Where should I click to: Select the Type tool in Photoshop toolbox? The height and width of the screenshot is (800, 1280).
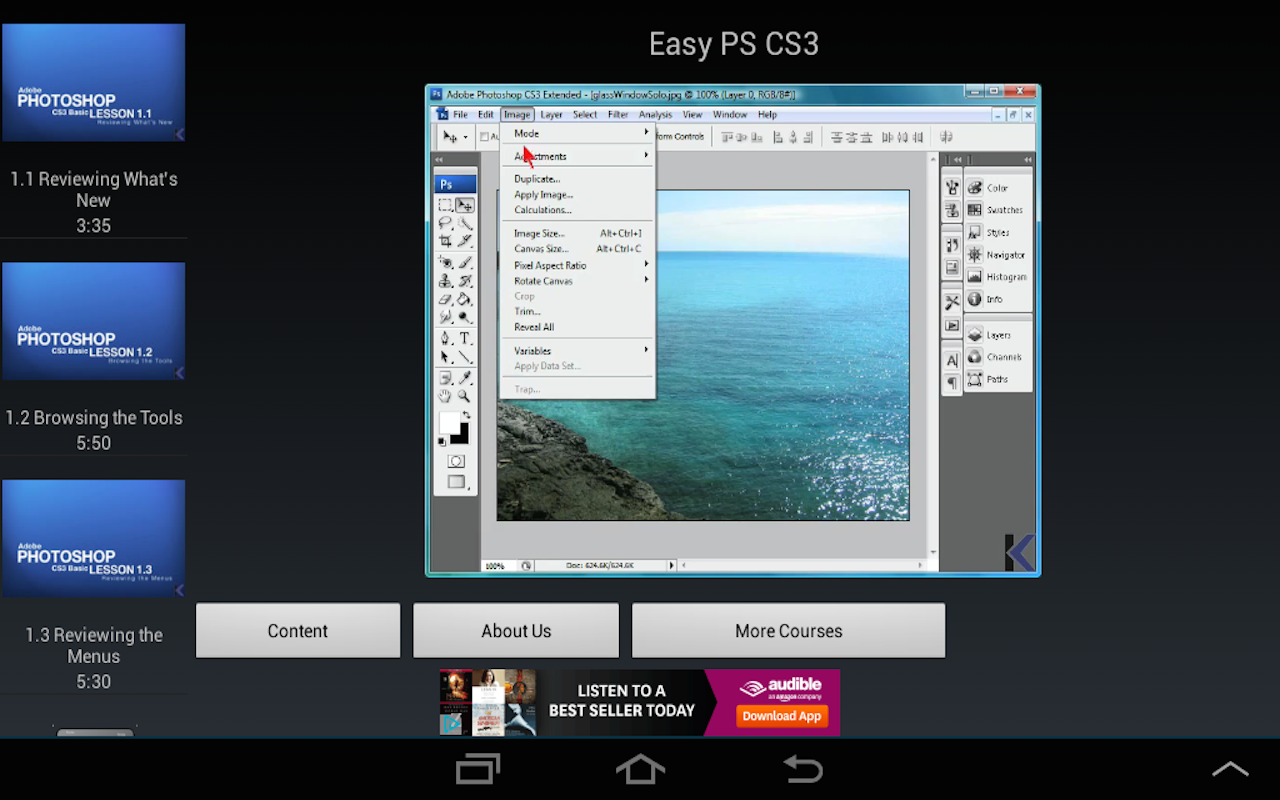pyautogui.click(x=465, y=338)
